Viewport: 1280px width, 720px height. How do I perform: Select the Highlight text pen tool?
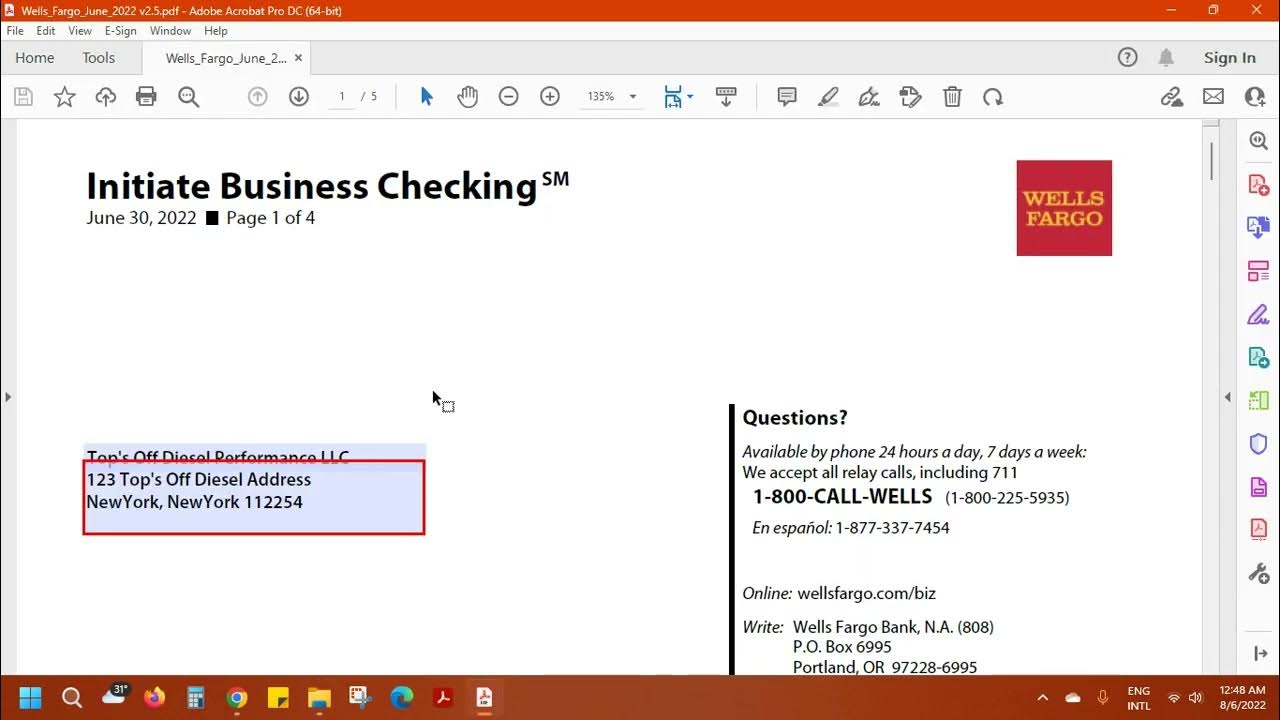[828, 97]
